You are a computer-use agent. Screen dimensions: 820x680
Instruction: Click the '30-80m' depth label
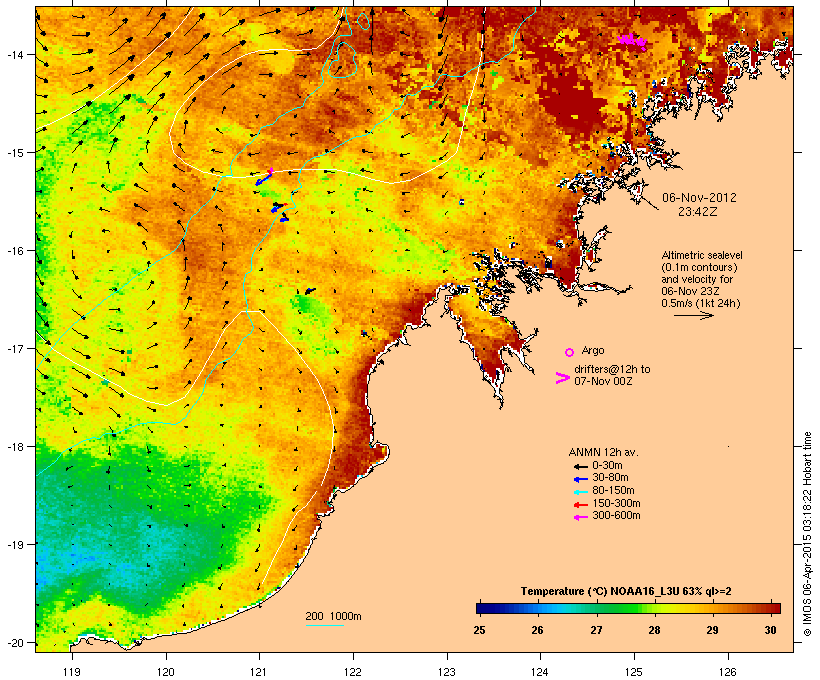(x=610, y=478)
